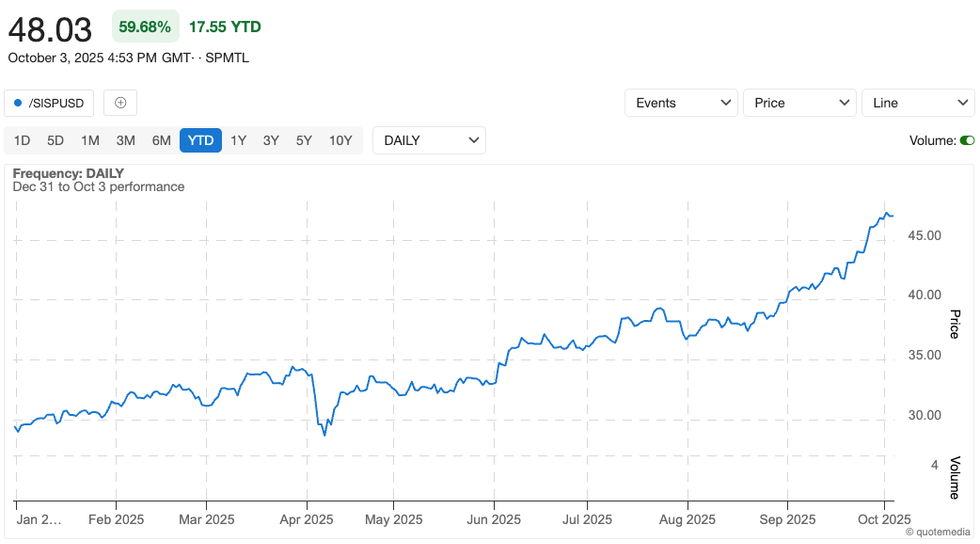Select the 10Y time range
The height and width of the screenshot is (544, 980).
[x=340, y=140]
